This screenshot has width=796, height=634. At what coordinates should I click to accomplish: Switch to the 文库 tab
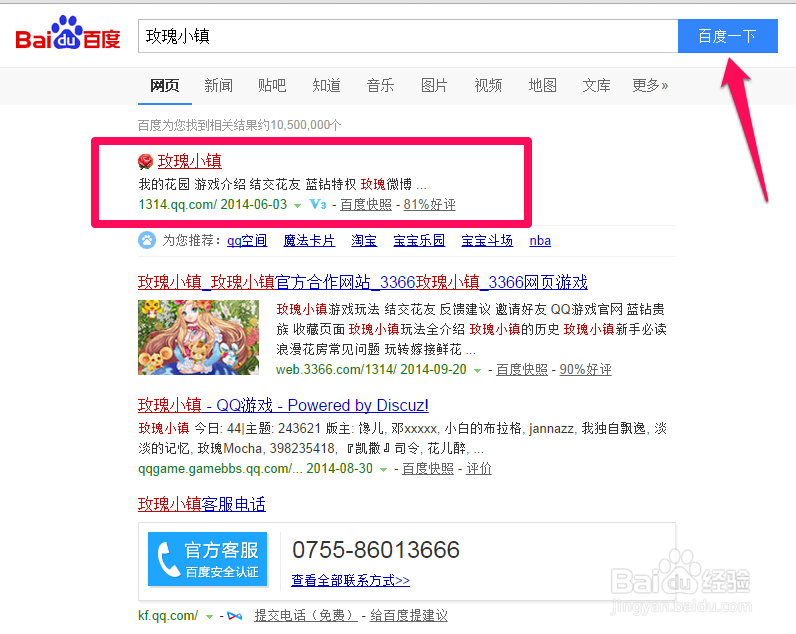[x=596, y=85]
